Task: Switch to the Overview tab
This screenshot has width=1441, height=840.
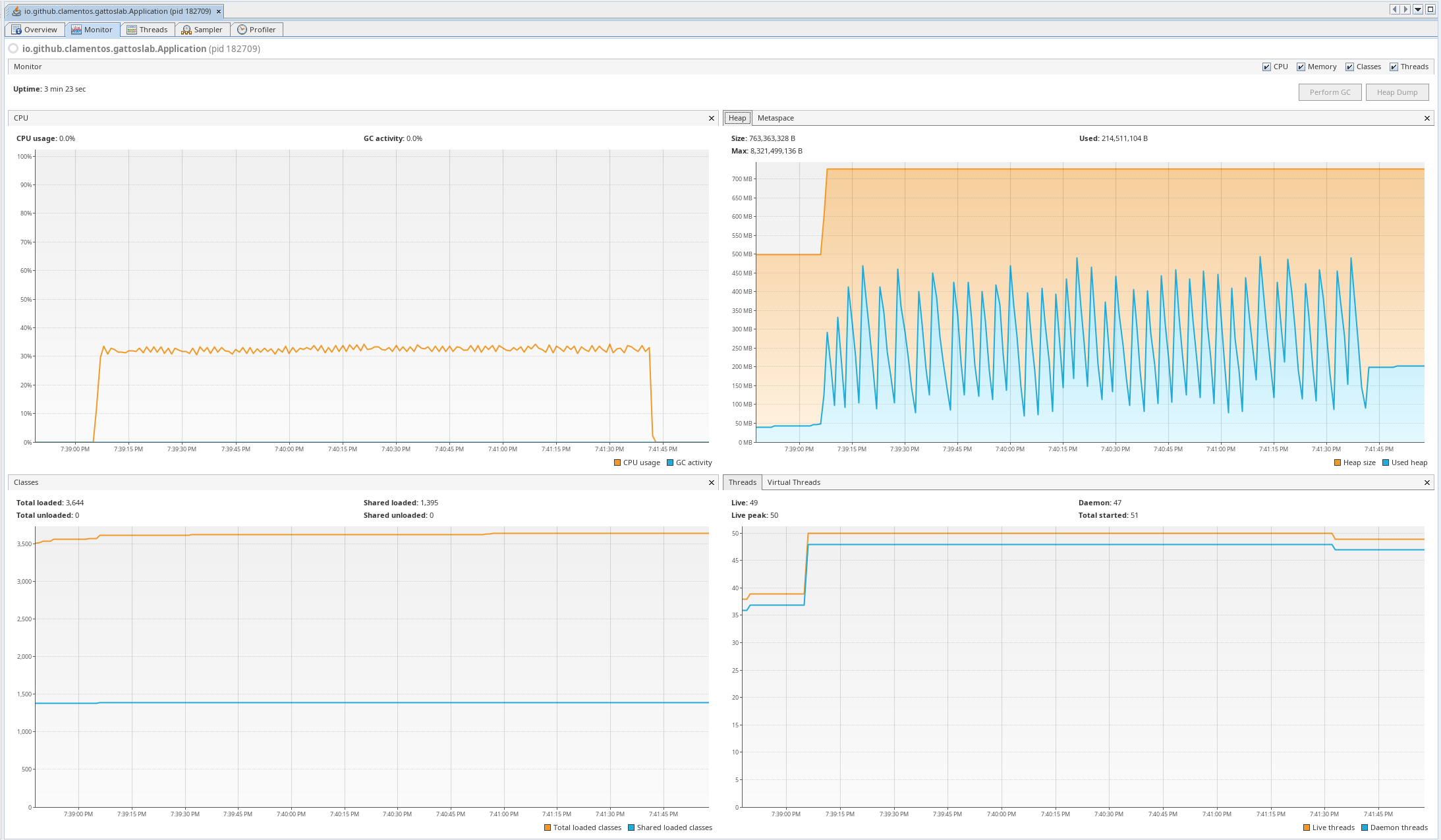Action: point(35,30)
